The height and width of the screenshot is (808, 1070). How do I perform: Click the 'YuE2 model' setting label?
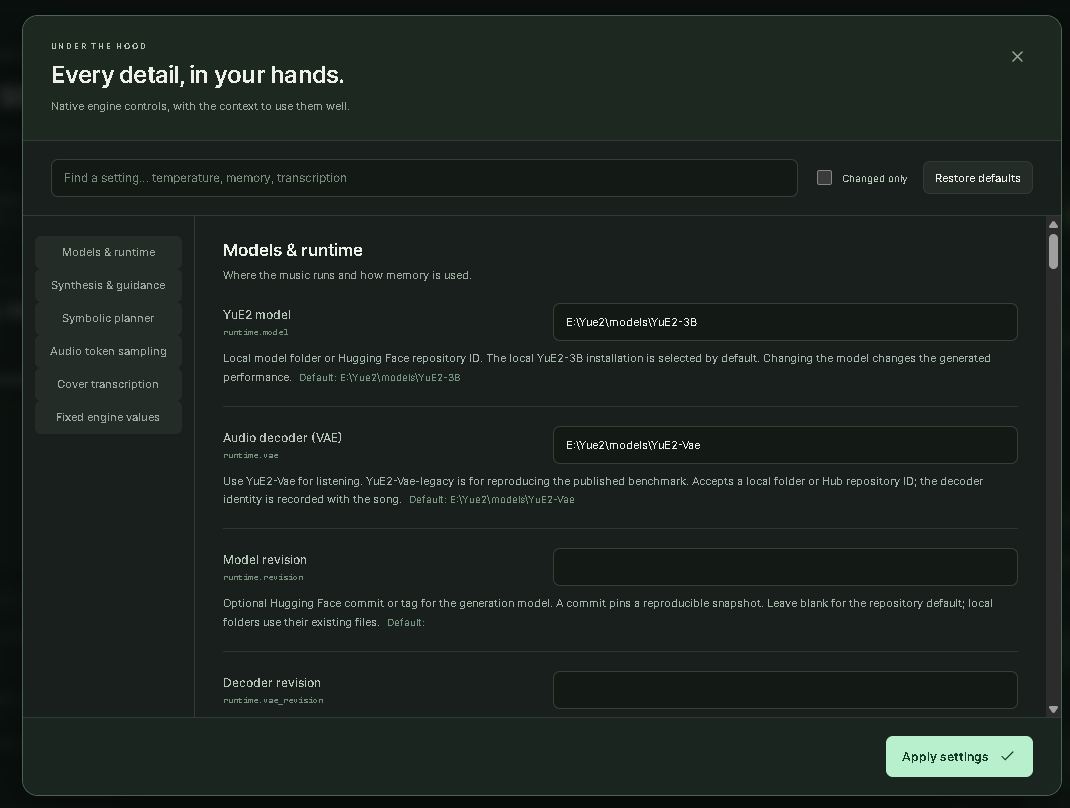coord(257,315)
